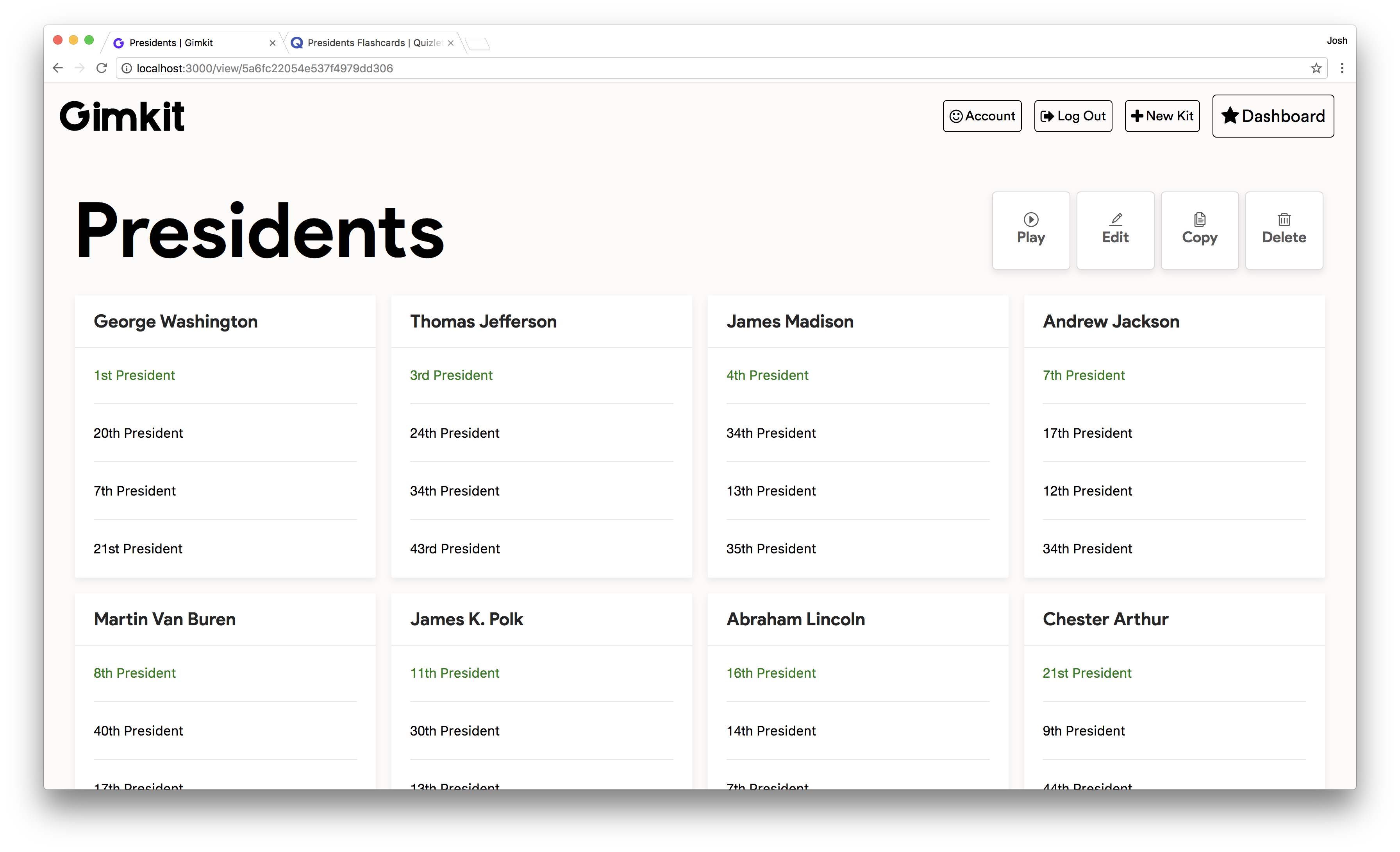Click the browser back arrow

[x=57, y=68]
